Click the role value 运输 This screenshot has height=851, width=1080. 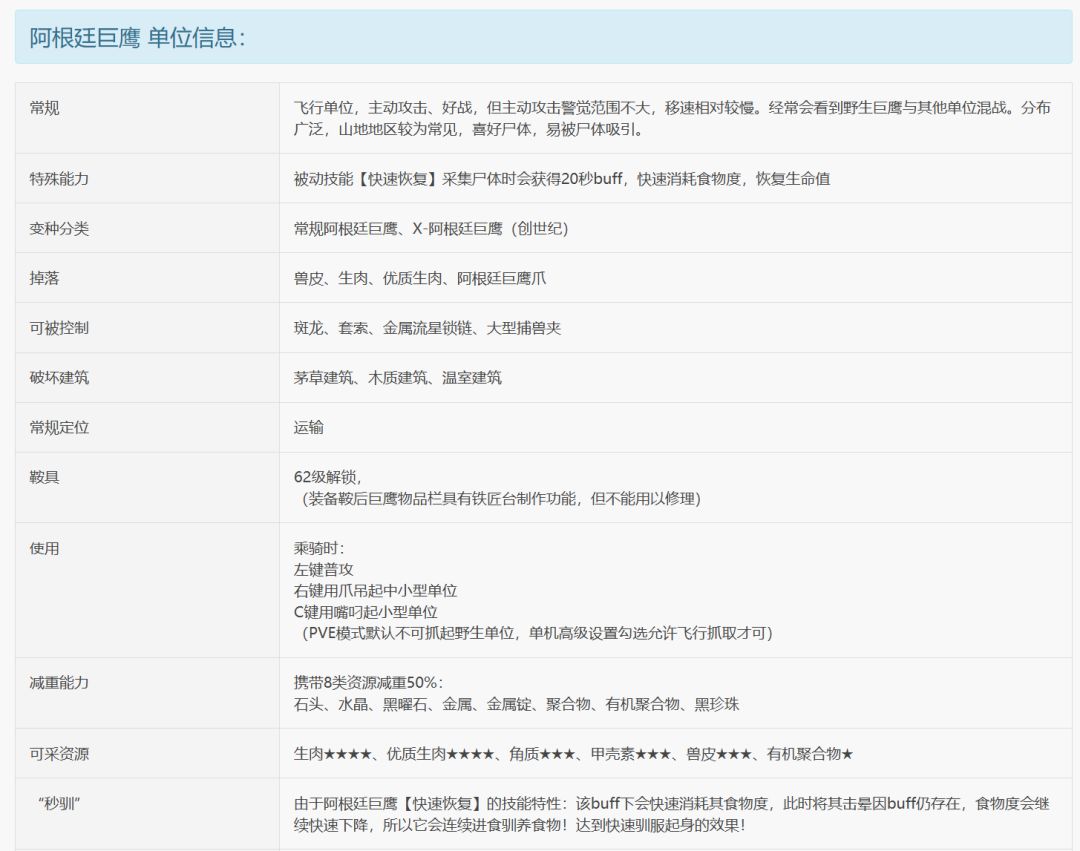coord(309,428)
